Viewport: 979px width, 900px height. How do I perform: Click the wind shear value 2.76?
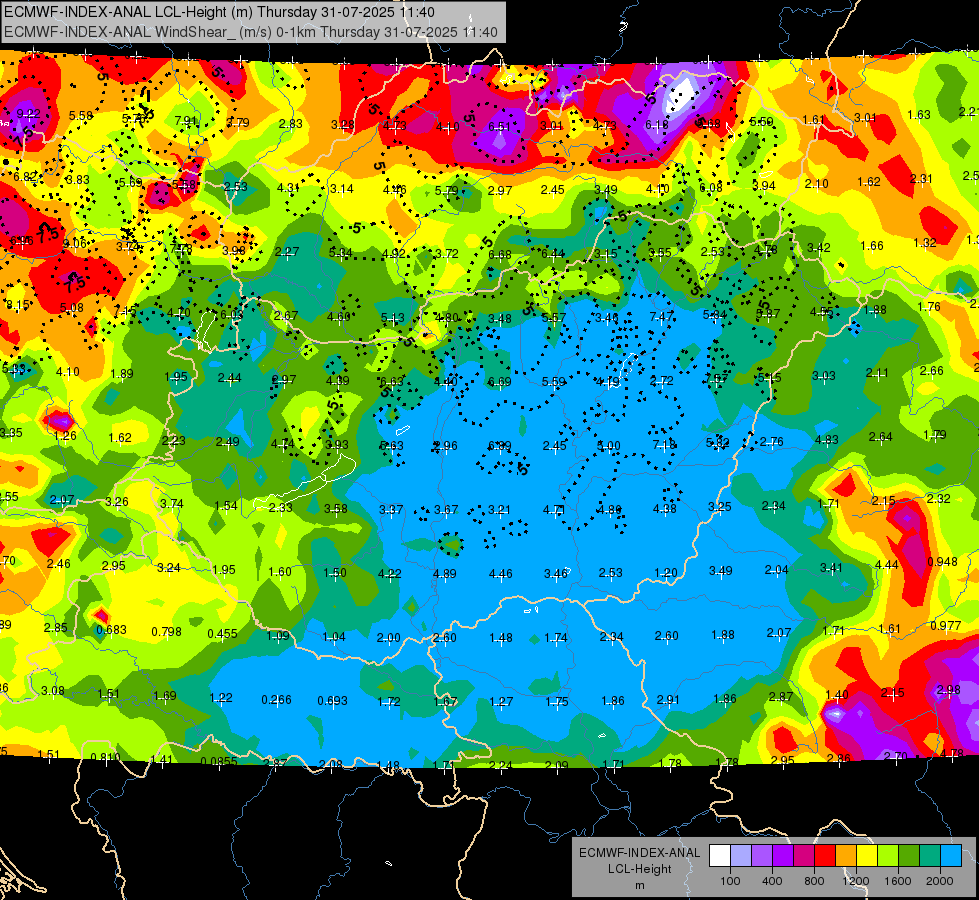pyautogui.click(x=772, y=442)
